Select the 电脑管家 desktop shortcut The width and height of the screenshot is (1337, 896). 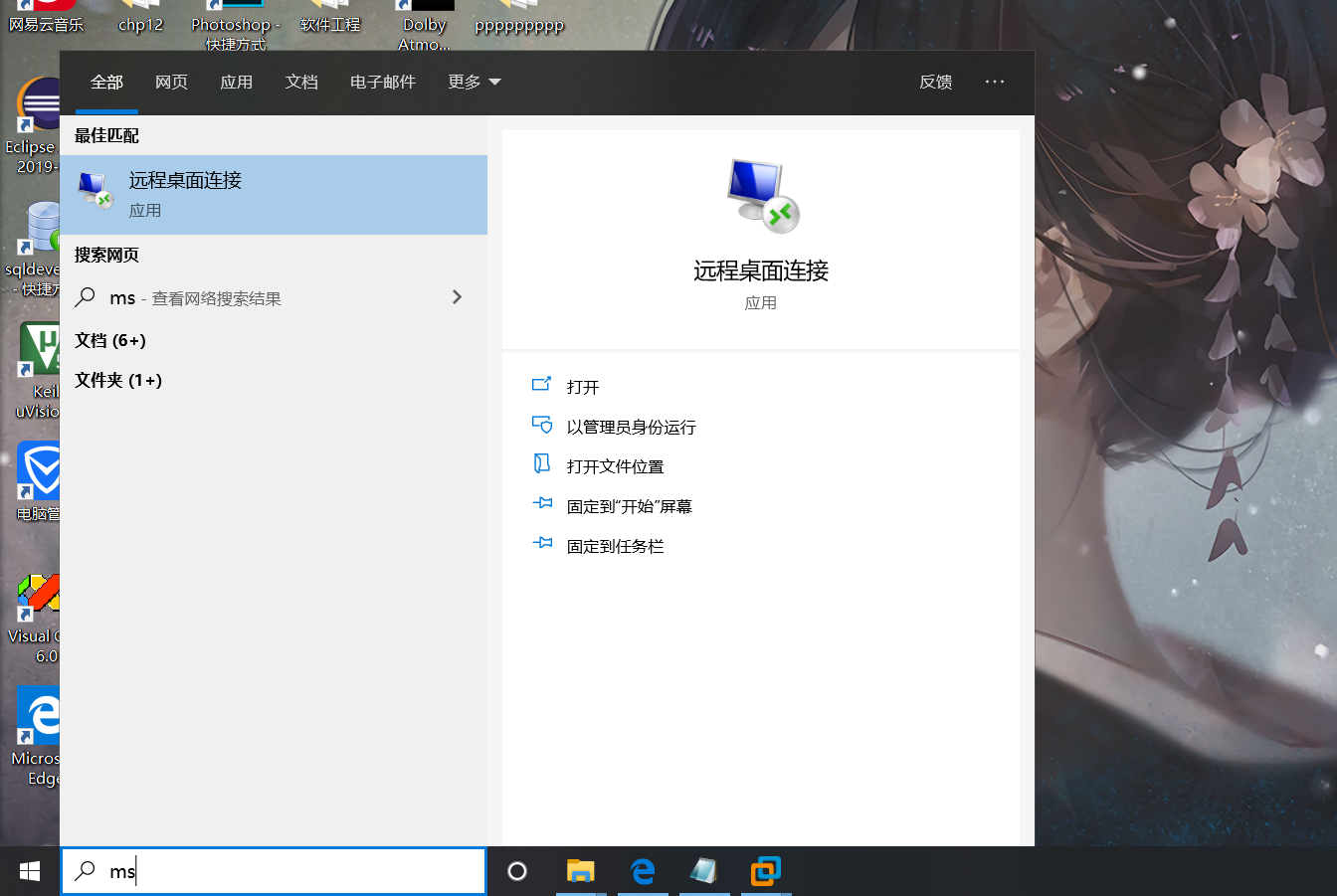click(40, 482)
